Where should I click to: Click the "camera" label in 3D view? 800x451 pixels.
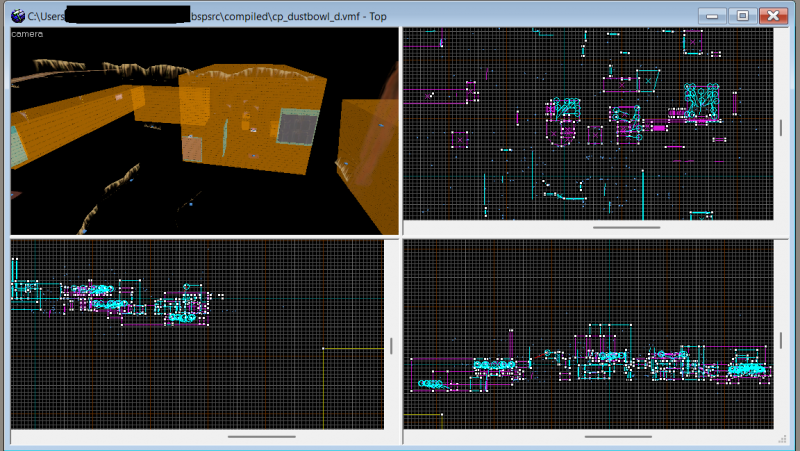[x=27, y=34]
